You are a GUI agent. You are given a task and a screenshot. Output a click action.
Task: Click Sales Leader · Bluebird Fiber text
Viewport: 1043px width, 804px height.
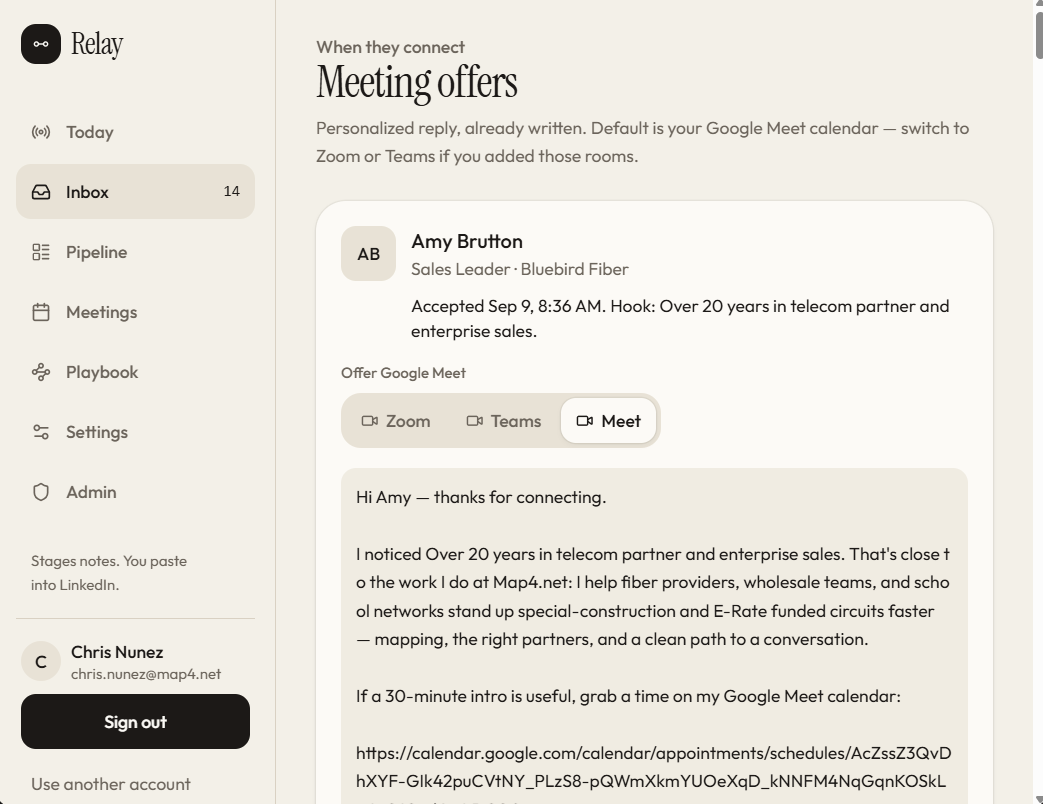520,269
